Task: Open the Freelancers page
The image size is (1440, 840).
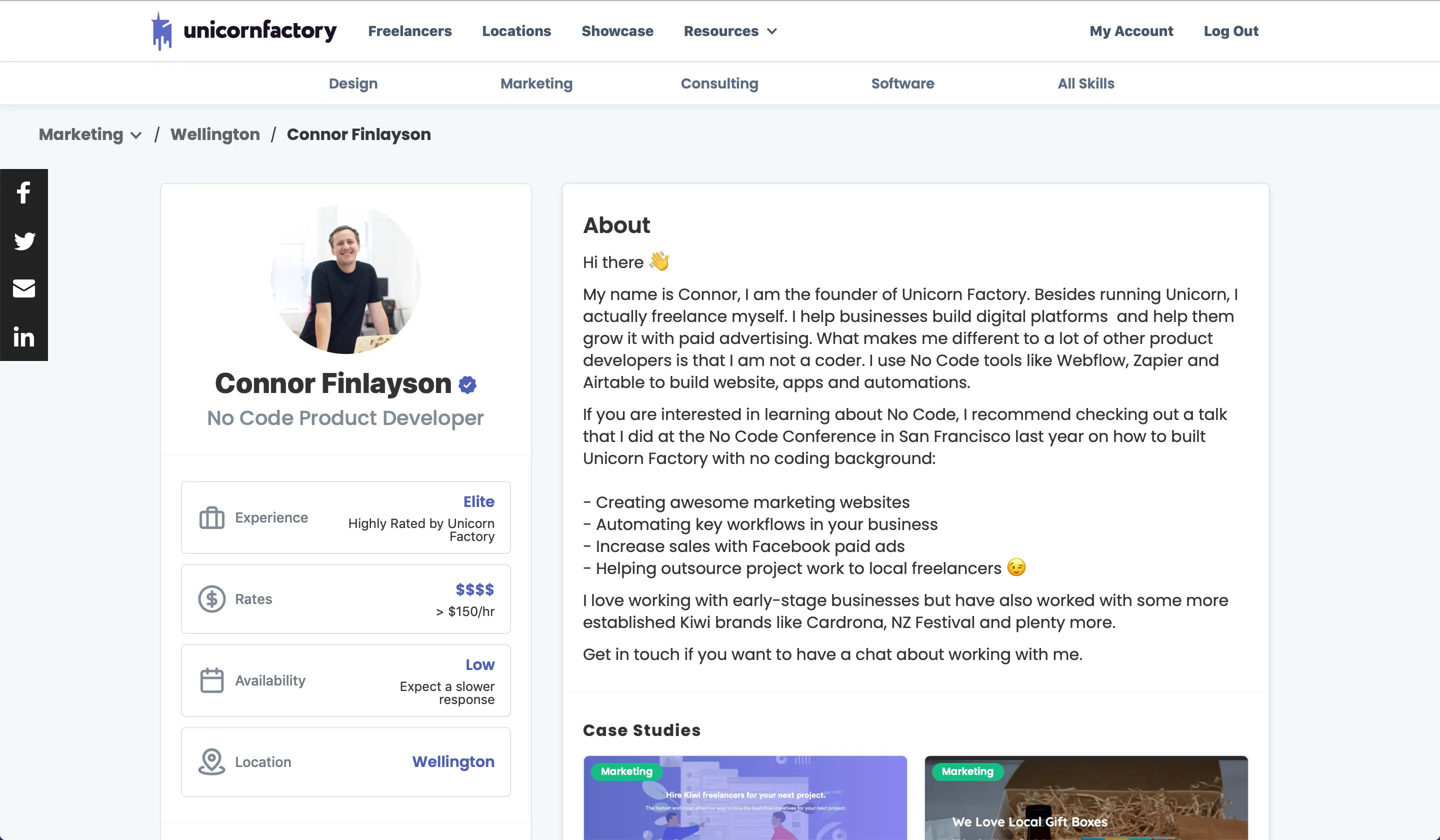Action: click(x=409, y=31)
